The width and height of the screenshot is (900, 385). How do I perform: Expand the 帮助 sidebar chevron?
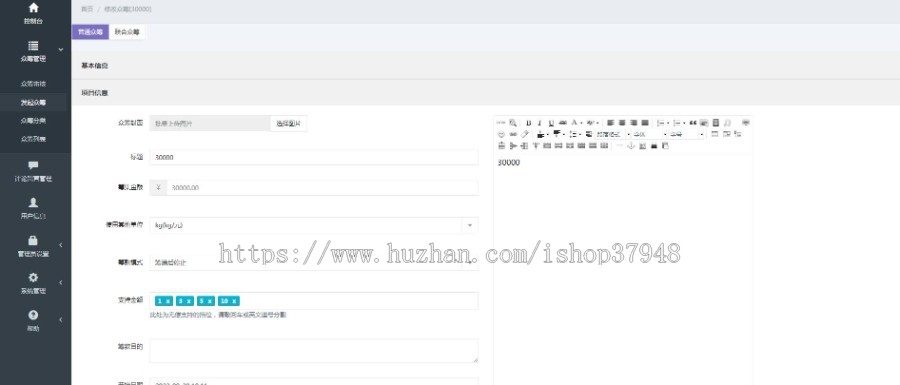tap(61, 320)
